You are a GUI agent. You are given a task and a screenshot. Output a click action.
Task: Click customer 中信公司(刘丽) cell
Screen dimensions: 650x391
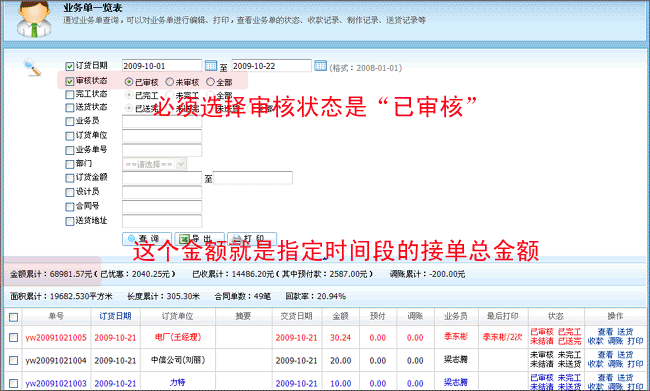pyautogui.click(x=178, y=360)
